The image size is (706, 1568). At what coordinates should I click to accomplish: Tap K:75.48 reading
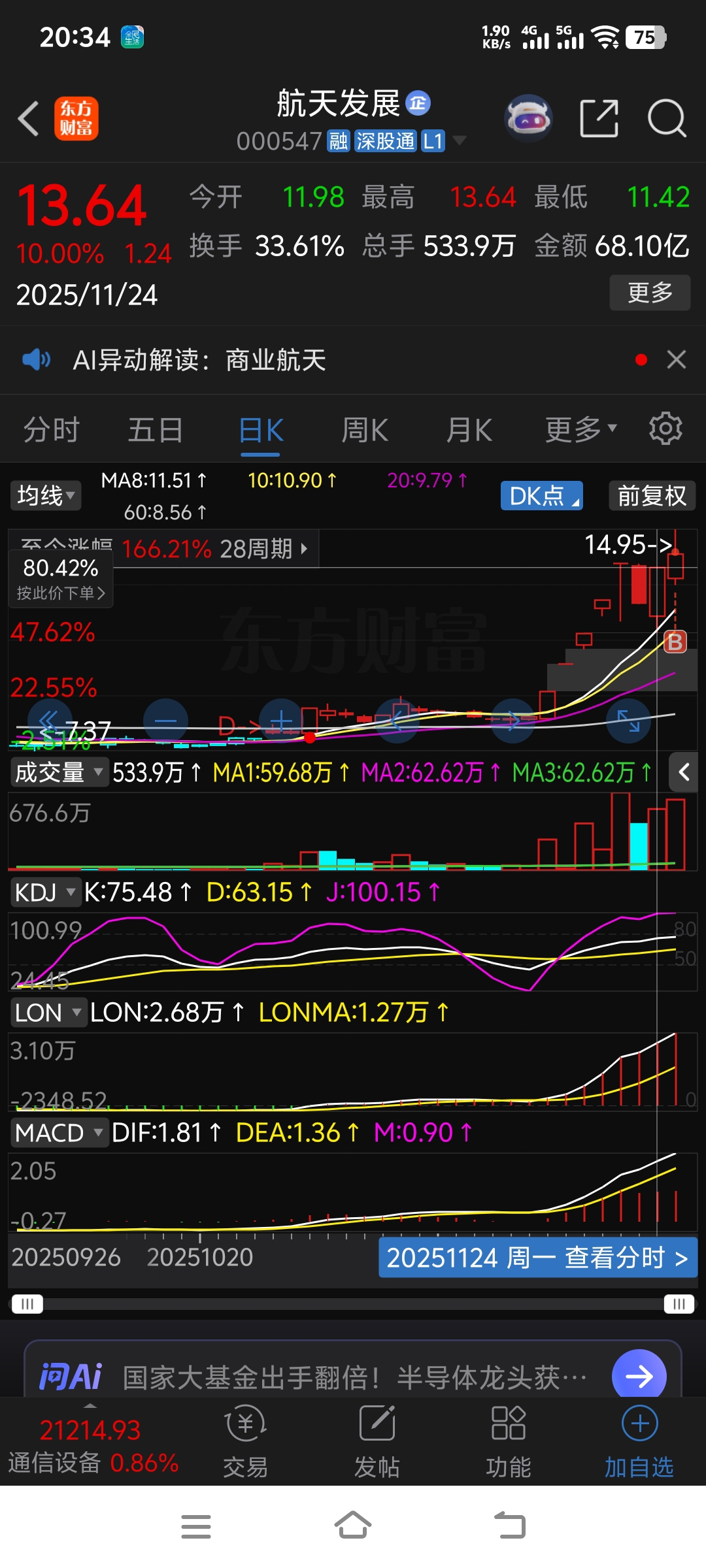point(137,892)
